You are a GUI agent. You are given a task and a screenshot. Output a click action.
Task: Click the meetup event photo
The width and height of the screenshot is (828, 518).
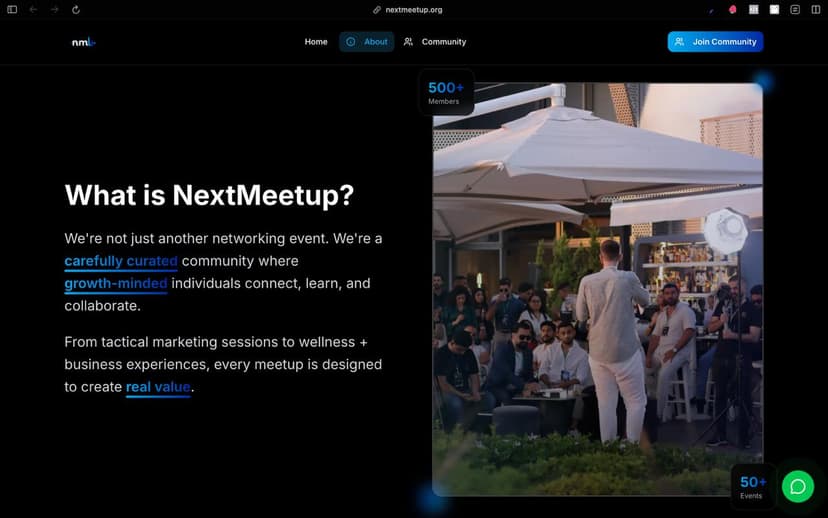(x=597, y=289)
